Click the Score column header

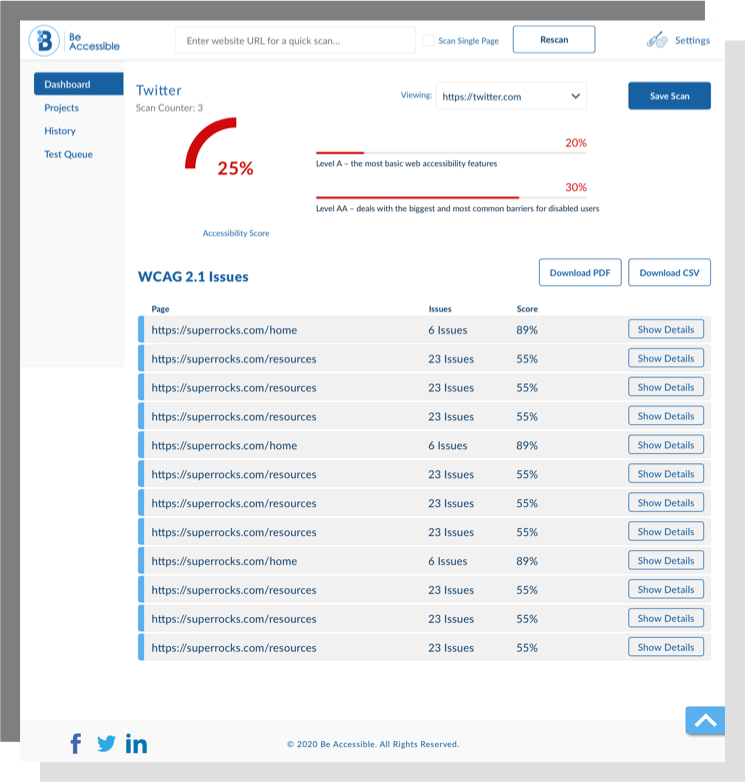[x=527, y=309]
